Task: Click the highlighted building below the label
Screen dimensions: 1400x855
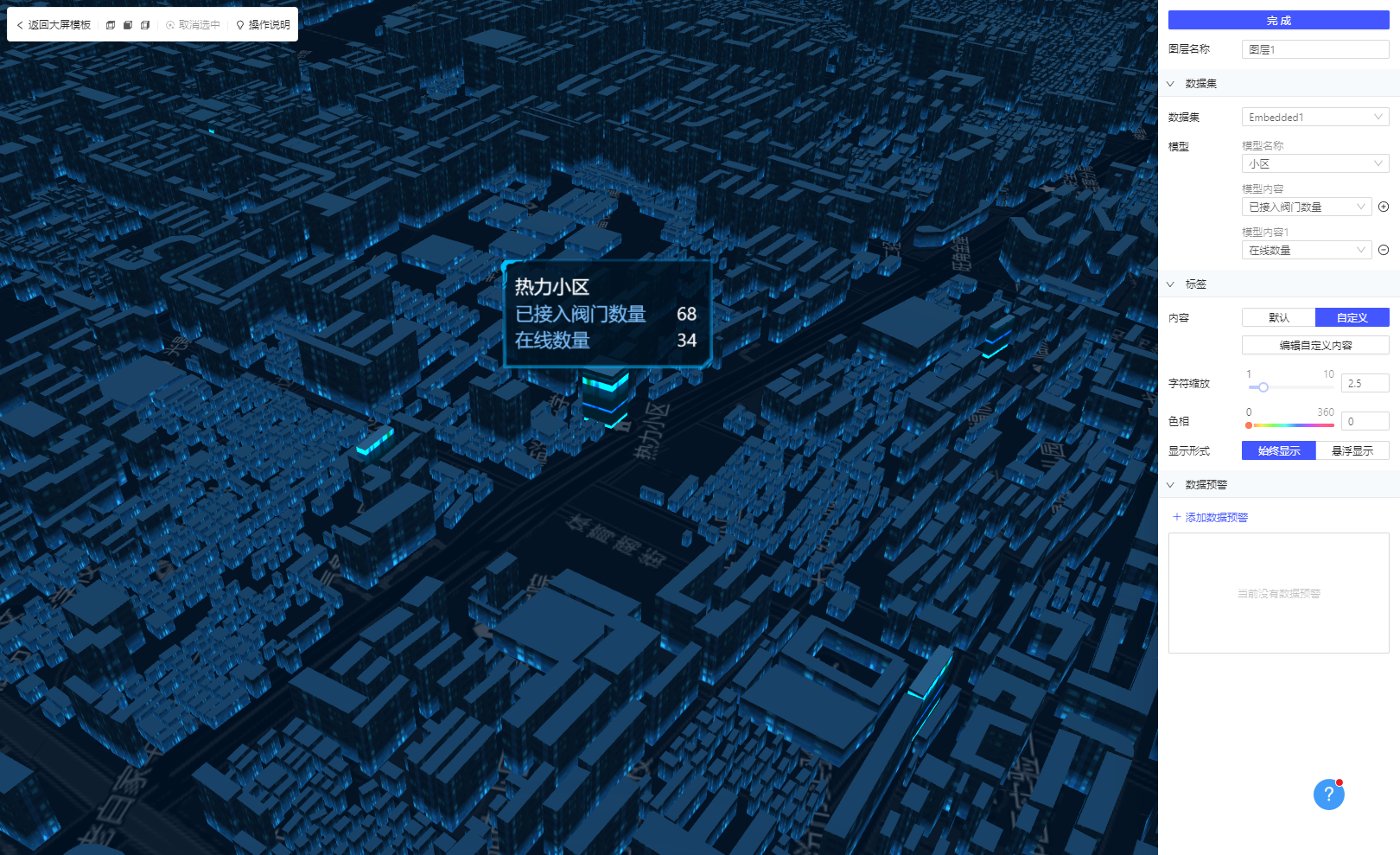Action: [605, 399]
